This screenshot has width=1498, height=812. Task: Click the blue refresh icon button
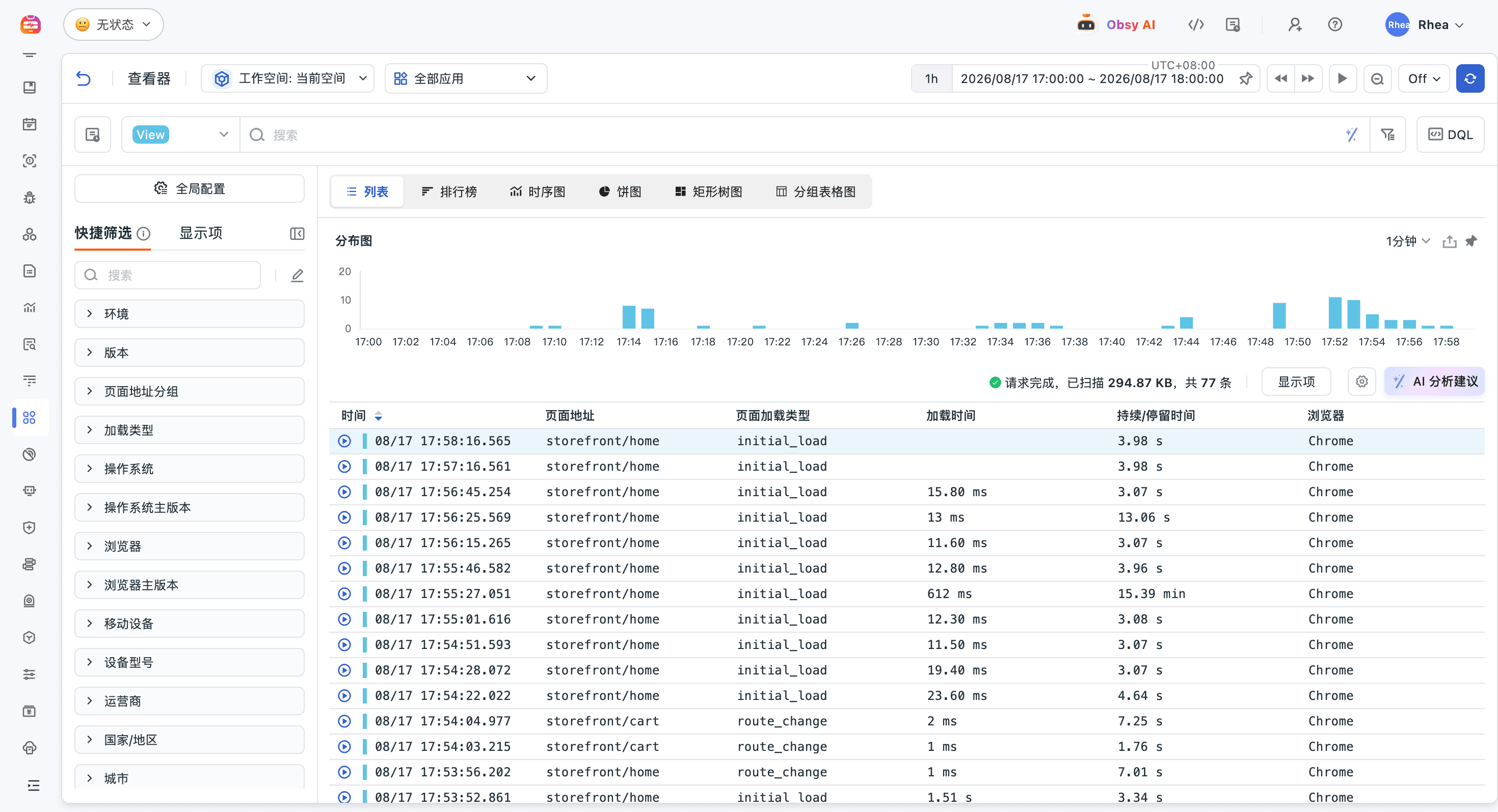pyautogui.click(x=1469, y=78)
